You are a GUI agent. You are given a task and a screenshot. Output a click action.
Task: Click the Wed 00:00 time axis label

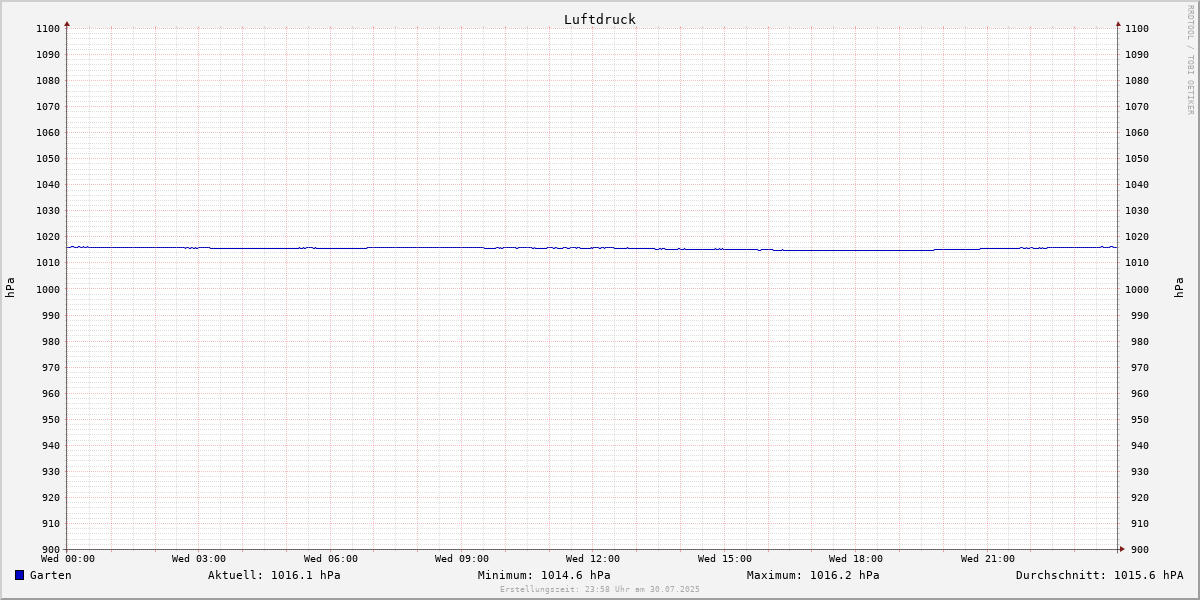(x=68, y=559)
